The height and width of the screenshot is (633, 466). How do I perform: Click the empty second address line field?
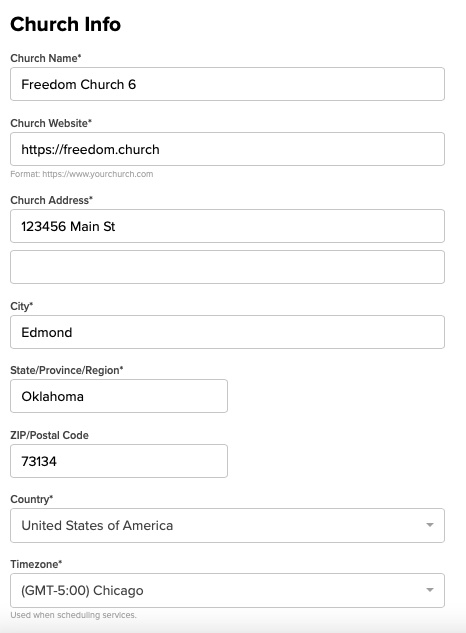click(x=227, y=267)
